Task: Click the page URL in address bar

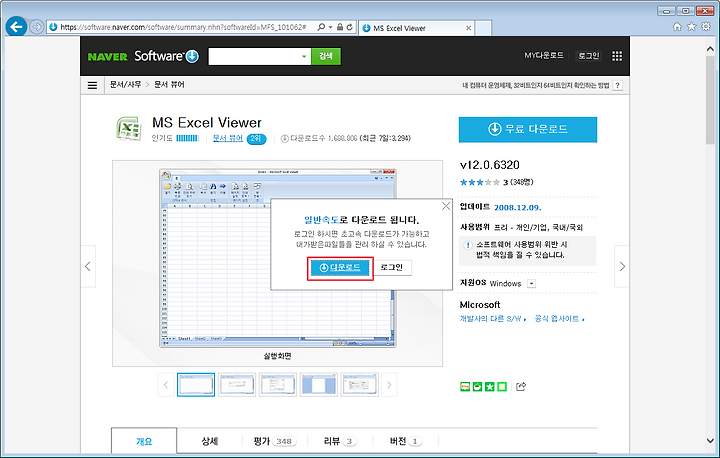Action: pyautogui.click(x=183, y=27)
